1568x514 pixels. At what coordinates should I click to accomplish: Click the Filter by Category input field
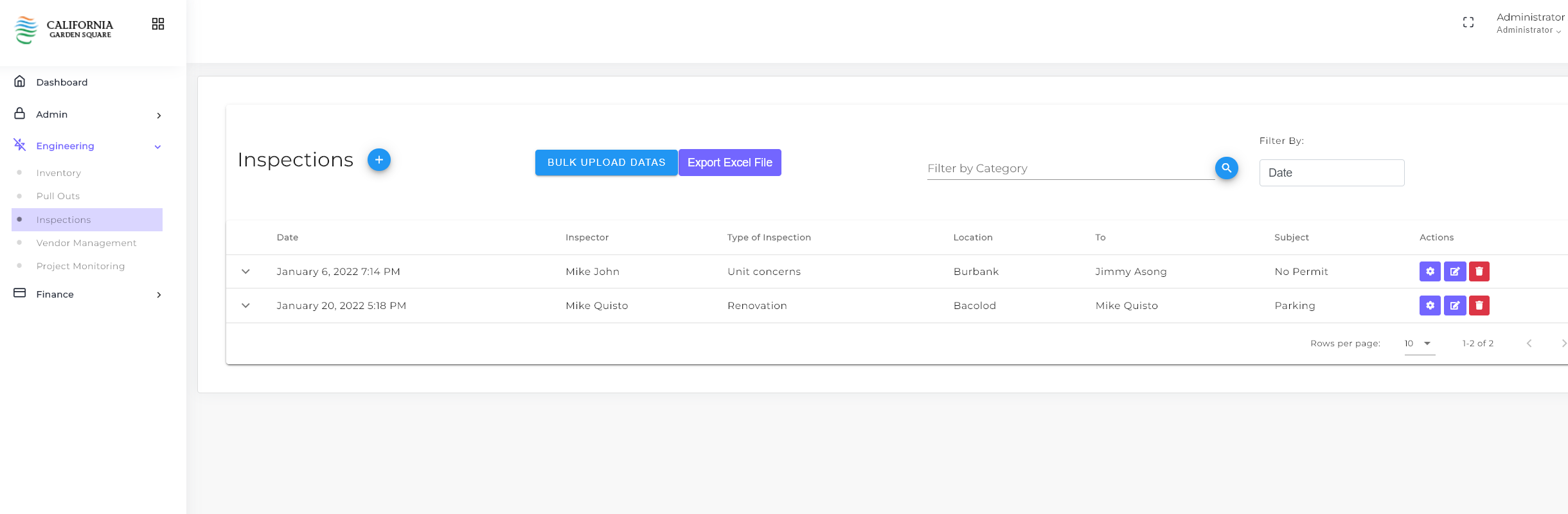(1069, 168)
